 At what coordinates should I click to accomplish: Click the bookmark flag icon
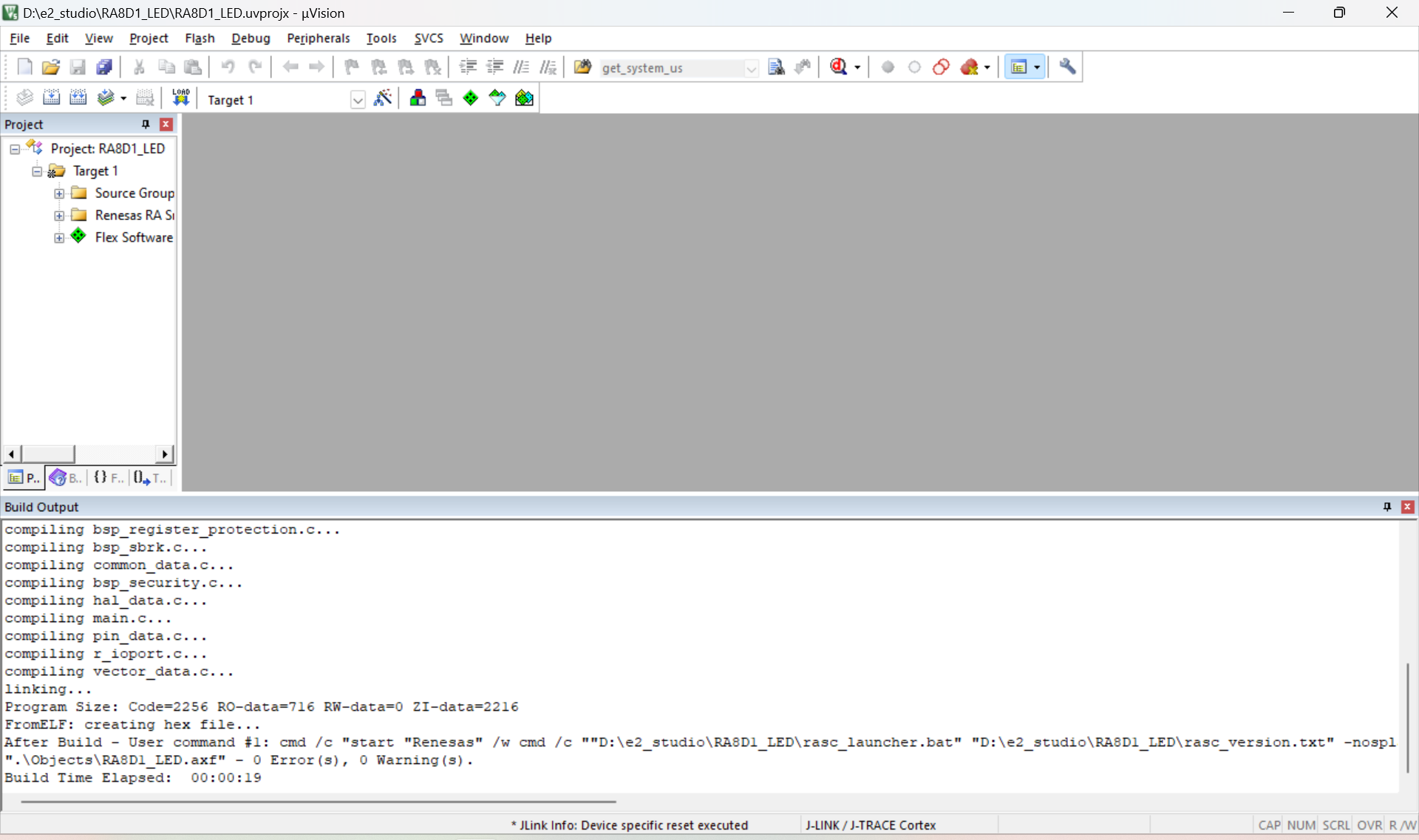pos(352,67)
